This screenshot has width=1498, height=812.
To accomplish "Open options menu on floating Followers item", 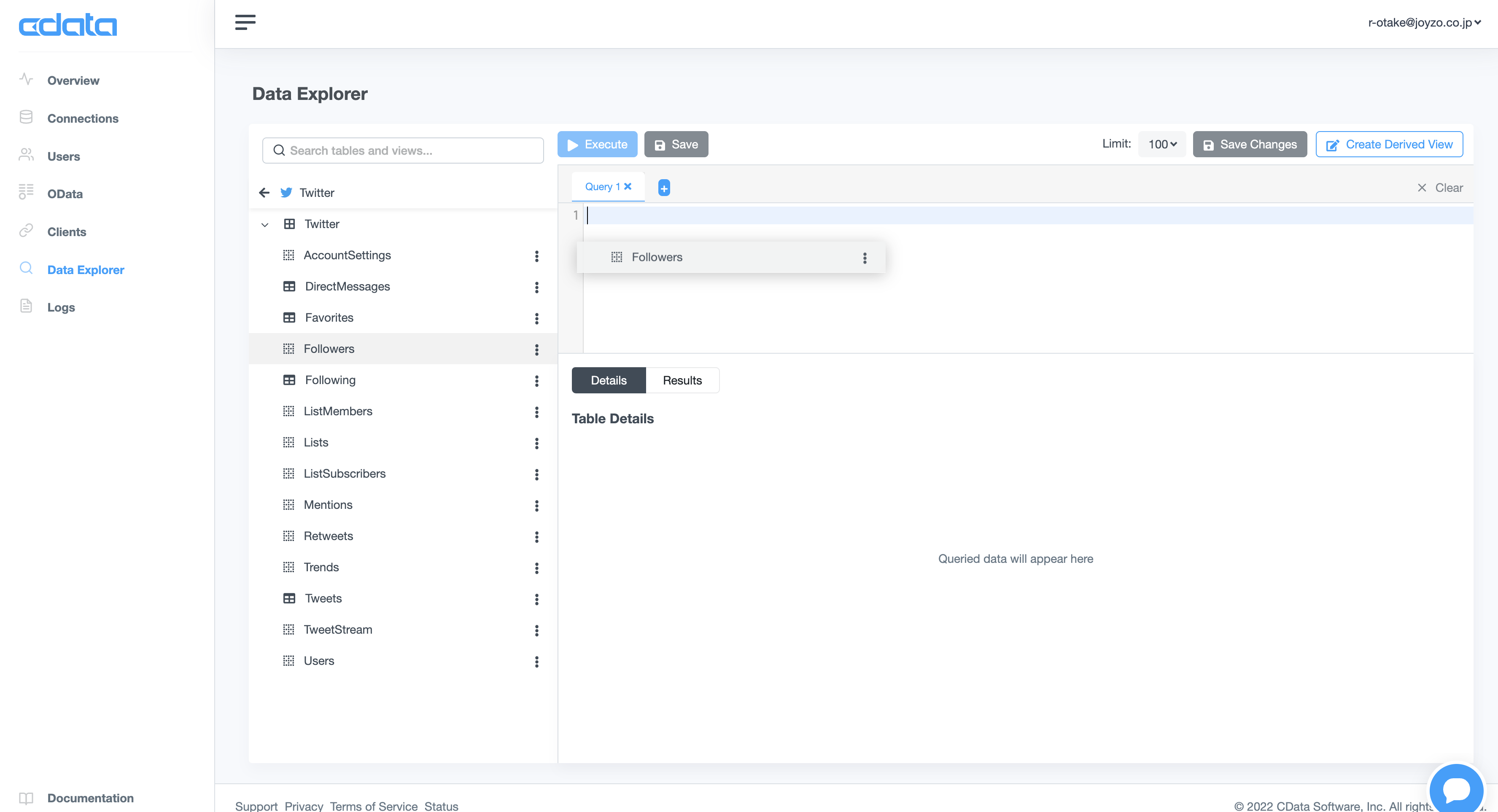I will click(x=864, y=258).
